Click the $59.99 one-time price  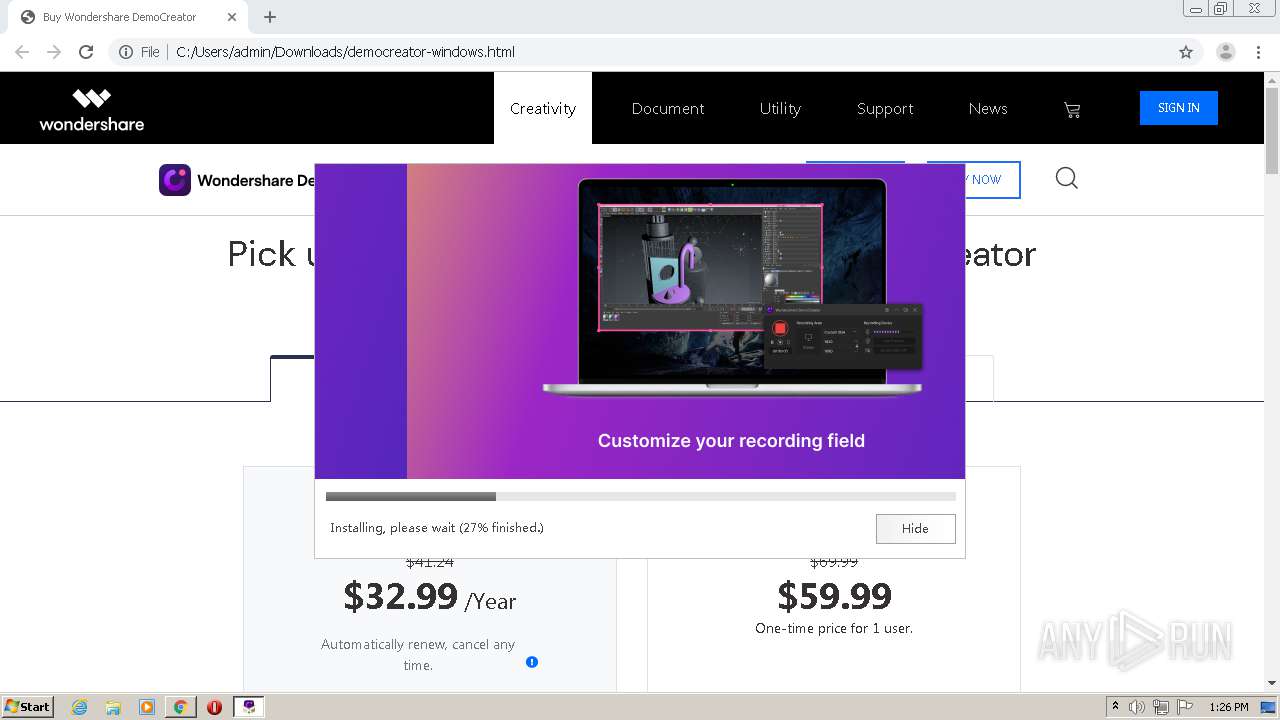pyautogui.click(x=834, y=596)
